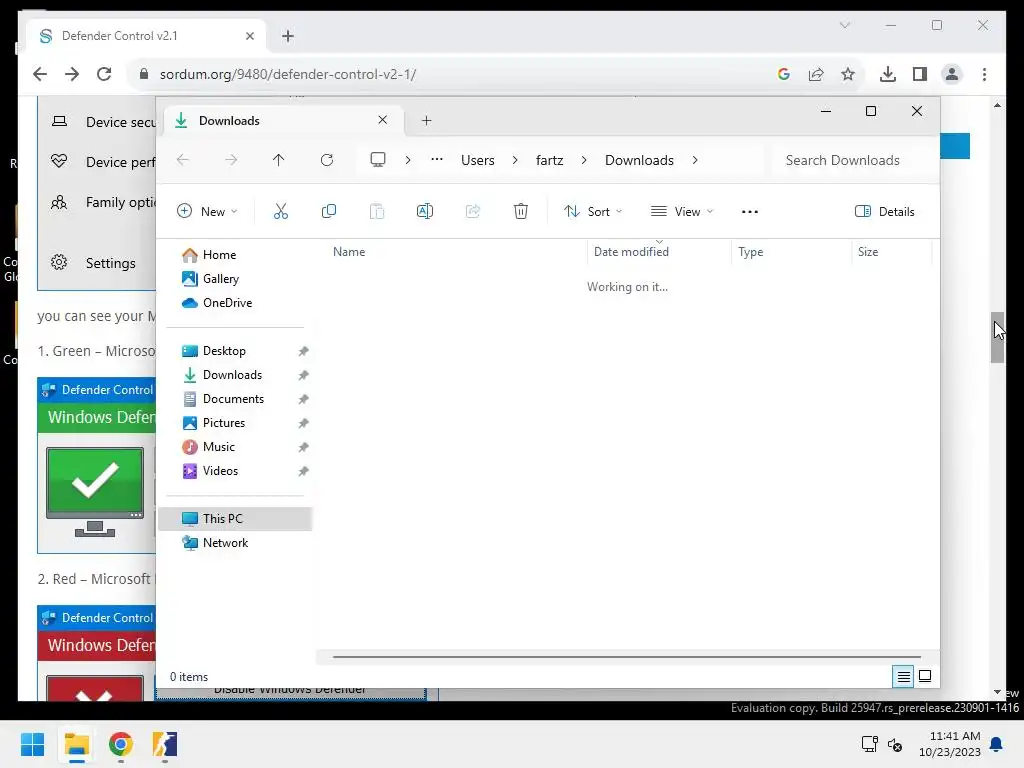Open Network in the navigation pane
Screen dimensions: 1024x768
(236, 543)
